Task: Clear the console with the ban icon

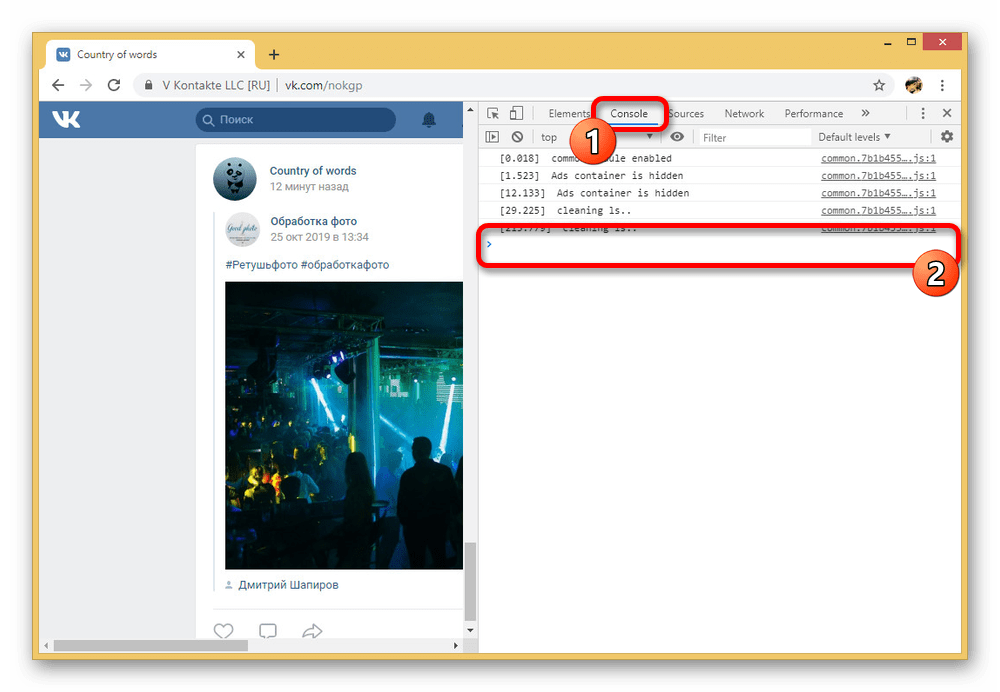Action: pyautogui.click(x=517, y=137)
